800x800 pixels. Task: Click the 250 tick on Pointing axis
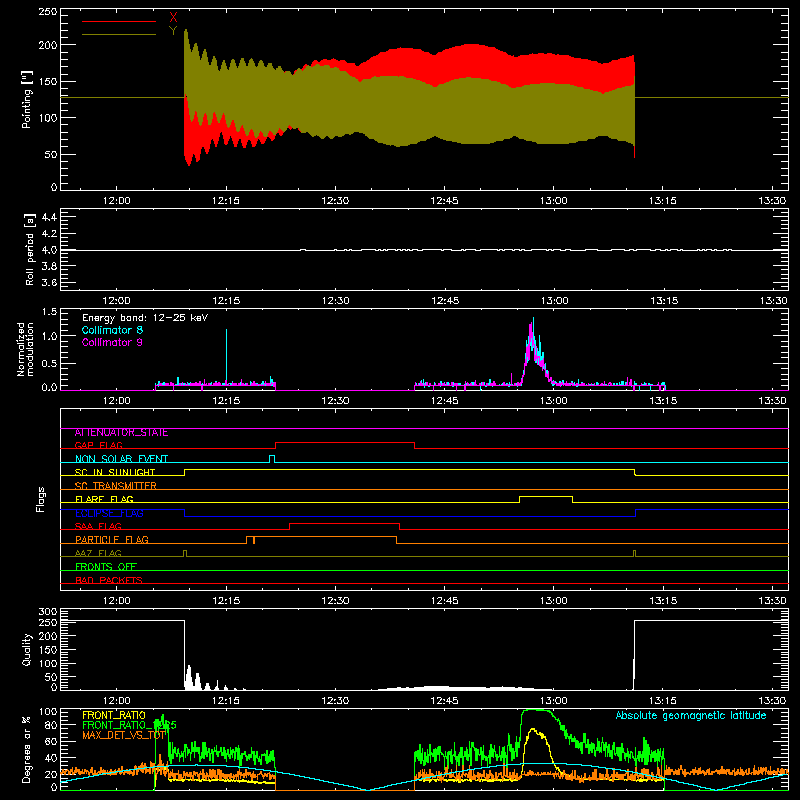pos(47,11)
